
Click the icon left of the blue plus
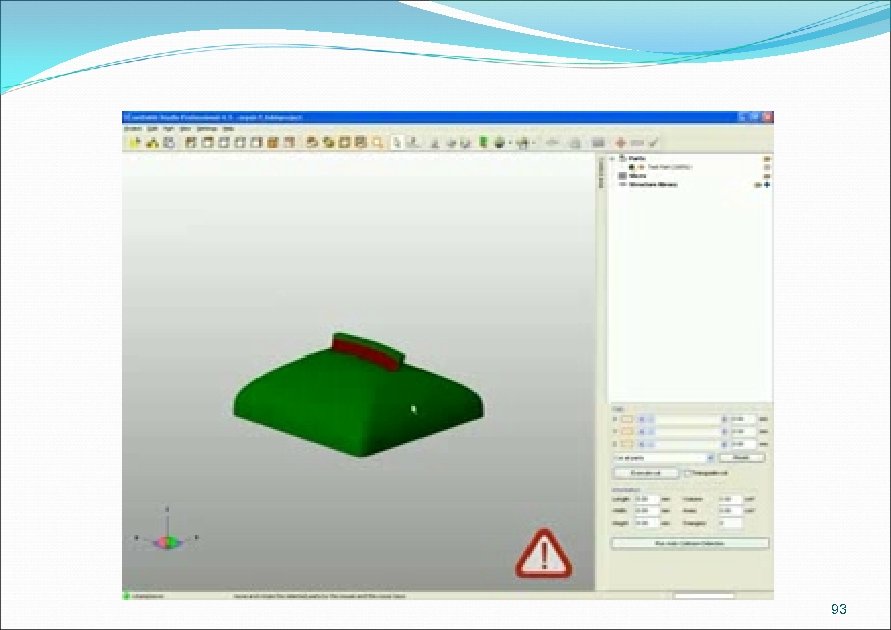coord(758,185)
